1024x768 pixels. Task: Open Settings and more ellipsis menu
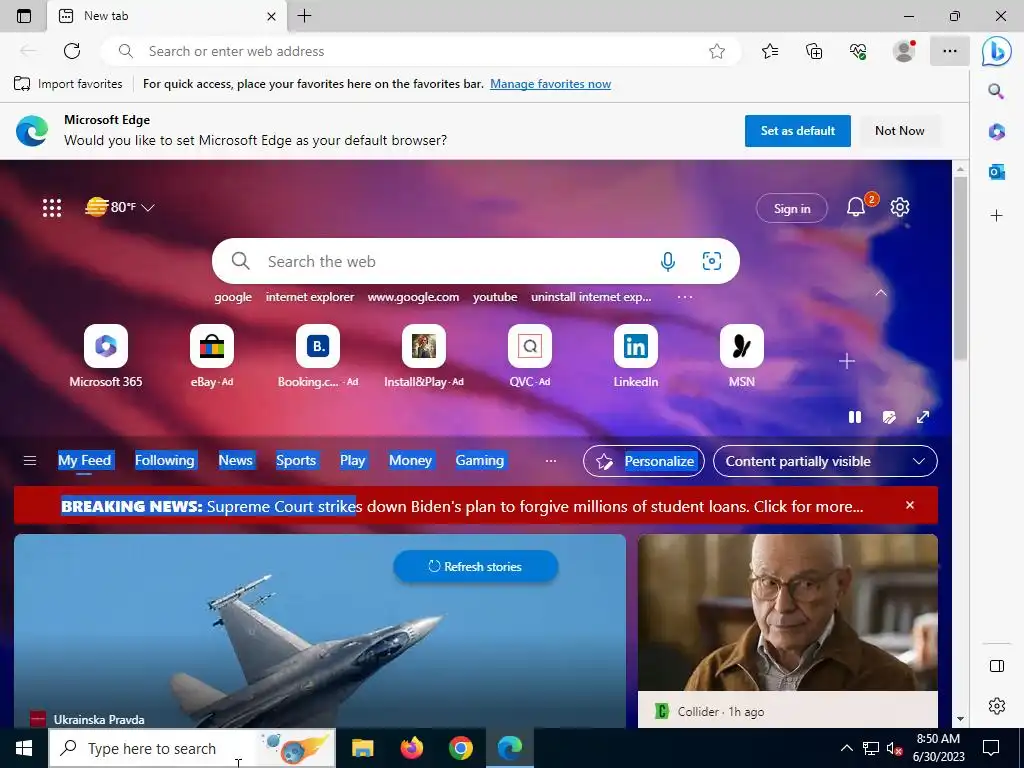[950, 51]
